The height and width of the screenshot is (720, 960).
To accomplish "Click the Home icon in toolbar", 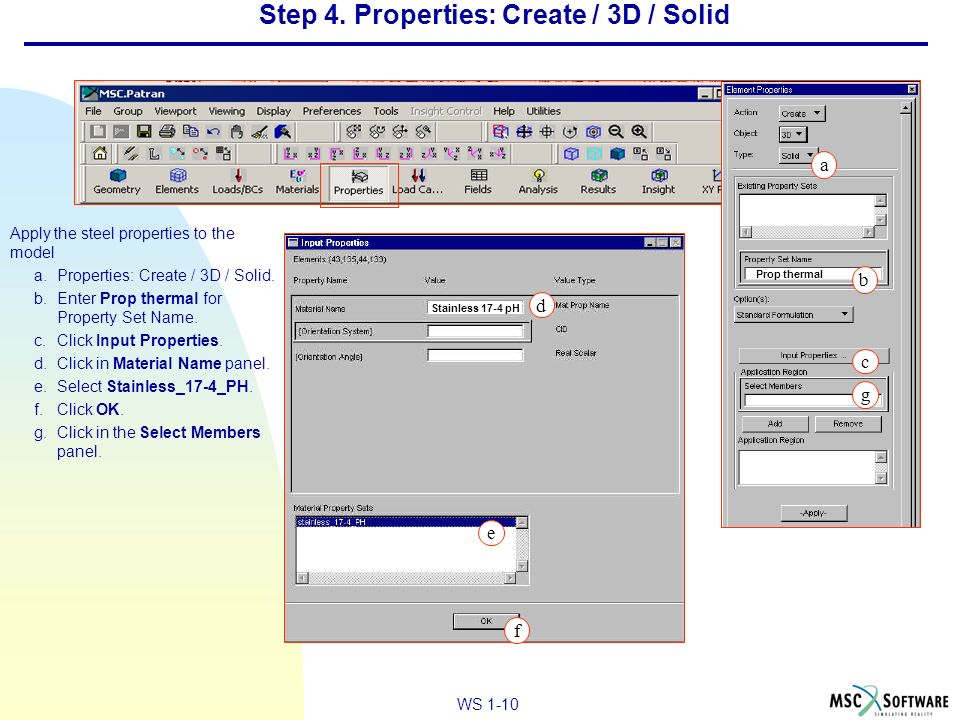I will click(x=100, y=153).
